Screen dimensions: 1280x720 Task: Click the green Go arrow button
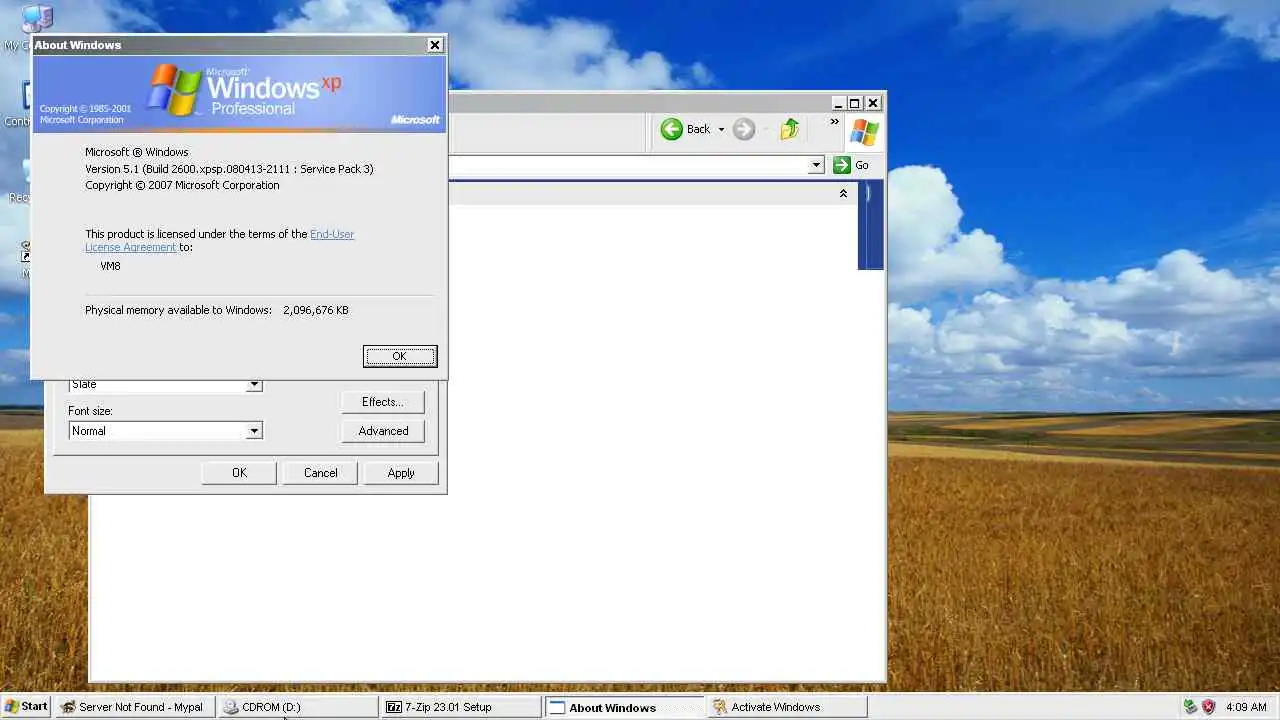pos(842,165)
